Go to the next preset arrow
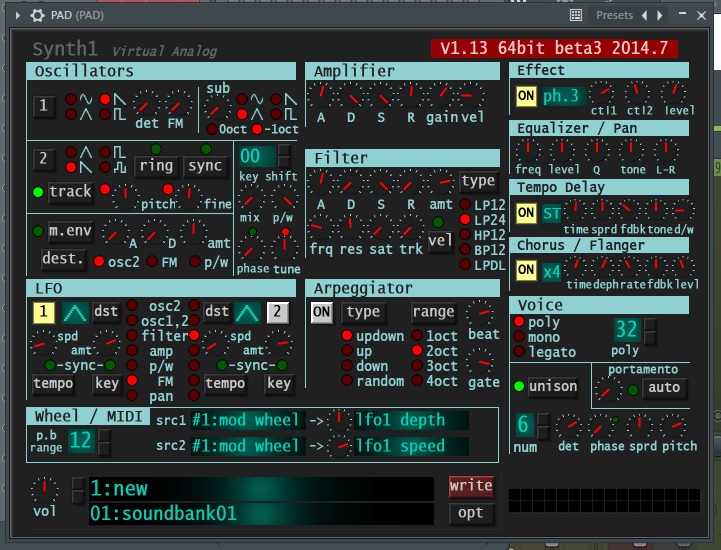The image size is (721, 550). pyautogui.click(x=659, y=15)
